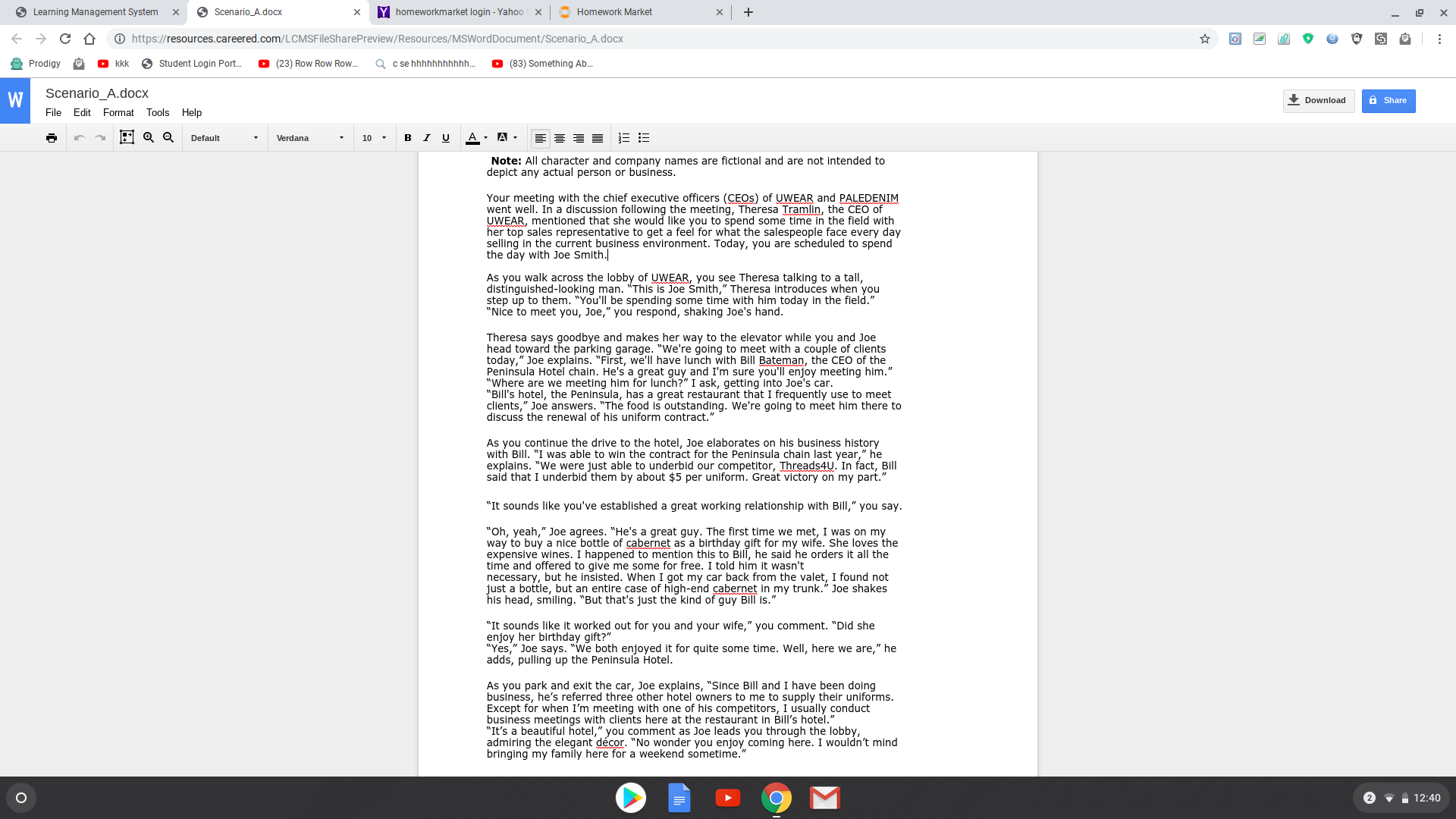Image resolution: width=1456 pixels, height=819 pixels.
Task: Click the blue W Word logo
Action: click(15, 100)
